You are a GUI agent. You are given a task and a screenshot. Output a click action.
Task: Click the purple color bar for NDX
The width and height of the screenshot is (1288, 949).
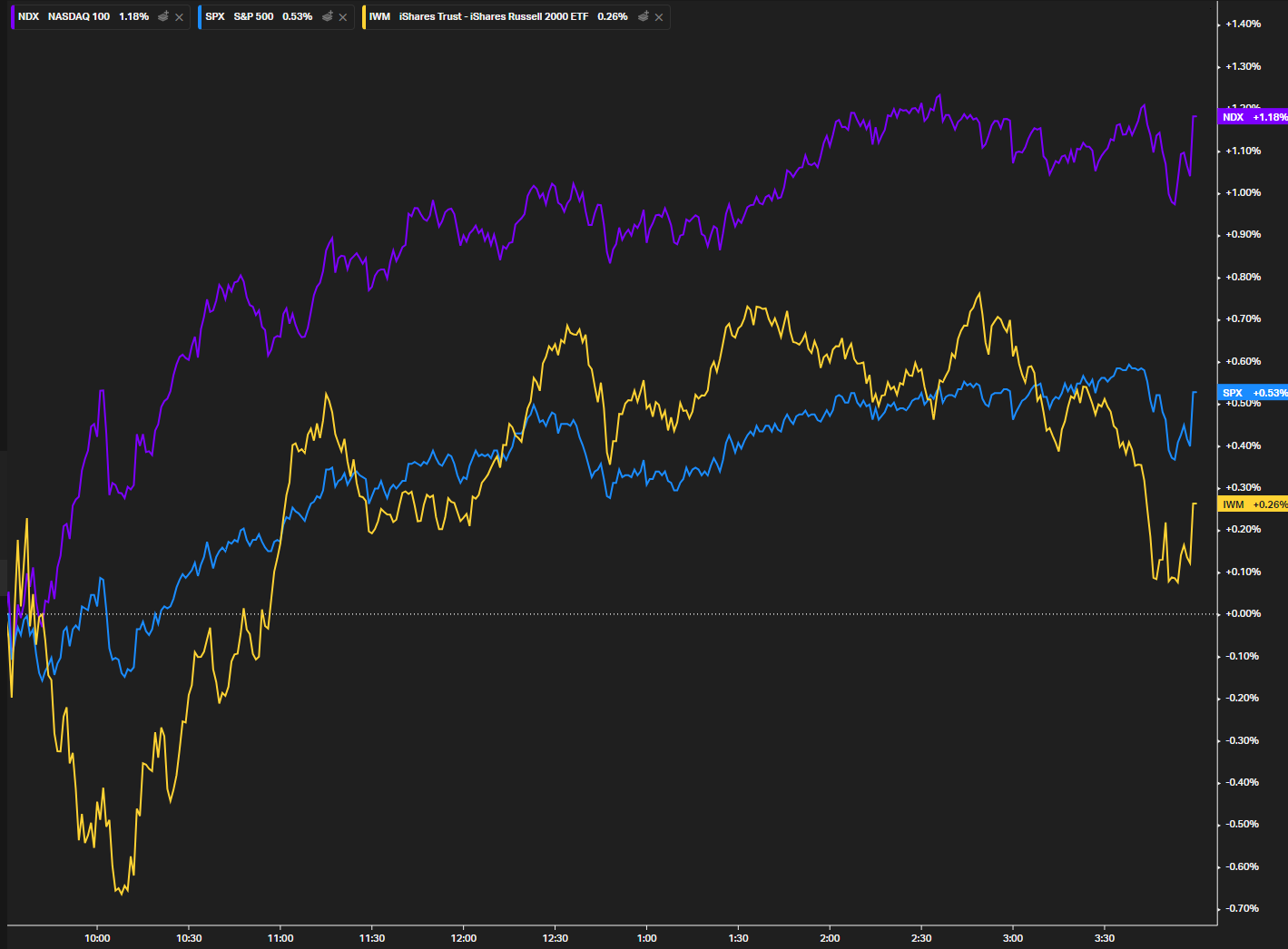13,16
